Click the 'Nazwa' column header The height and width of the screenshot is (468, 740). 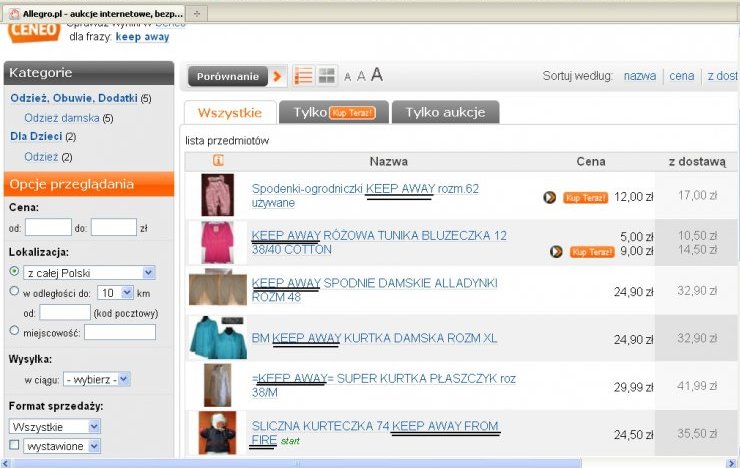pyautogui.click(x=388, y=161)
